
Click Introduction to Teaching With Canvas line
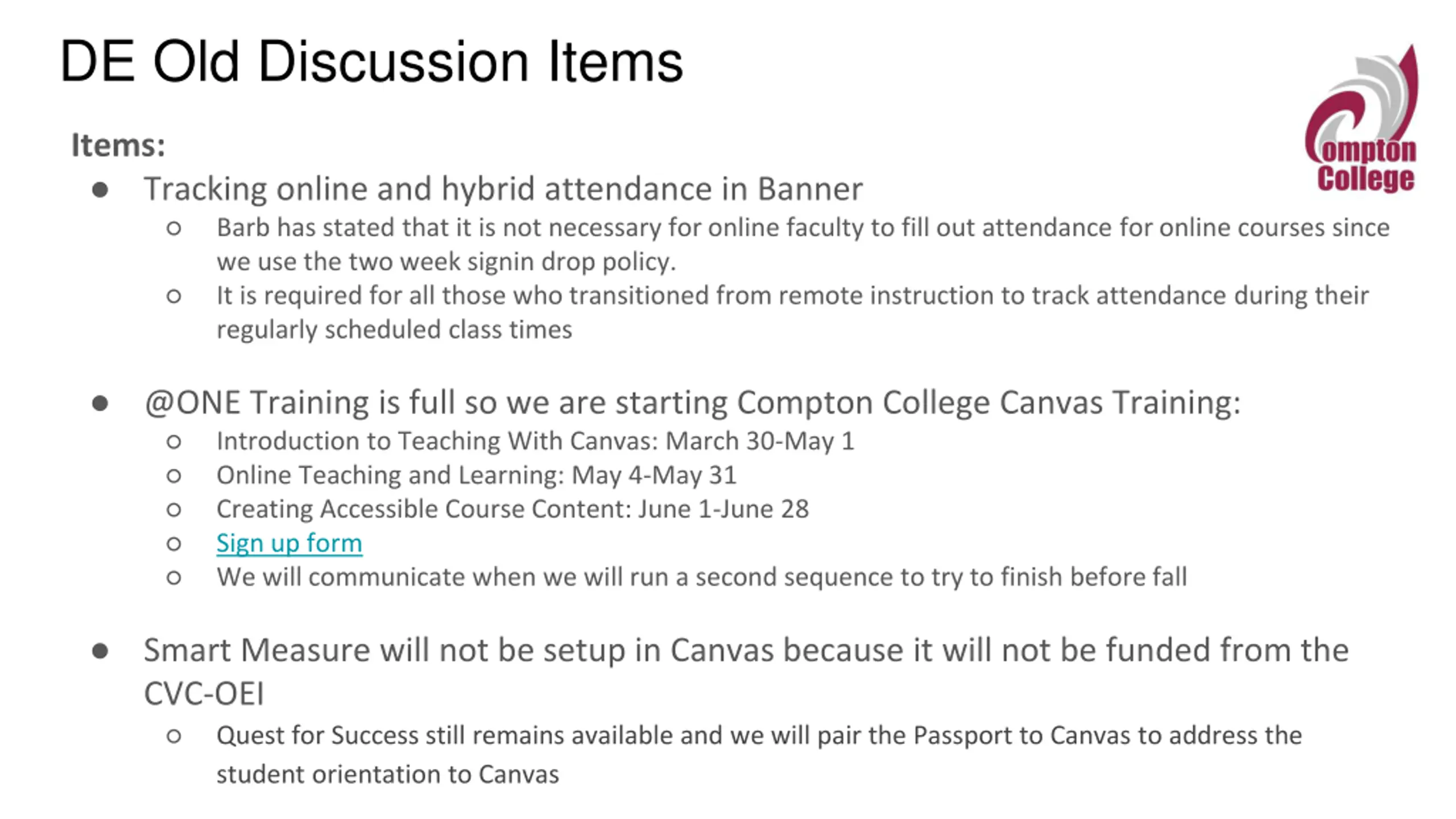coord(535,441)
